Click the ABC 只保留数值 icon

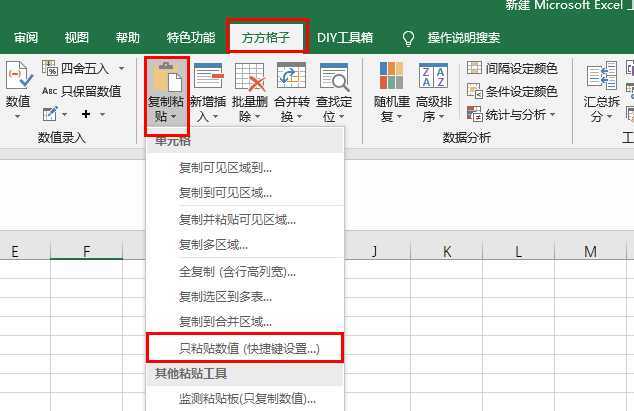(x=50, y=91)
